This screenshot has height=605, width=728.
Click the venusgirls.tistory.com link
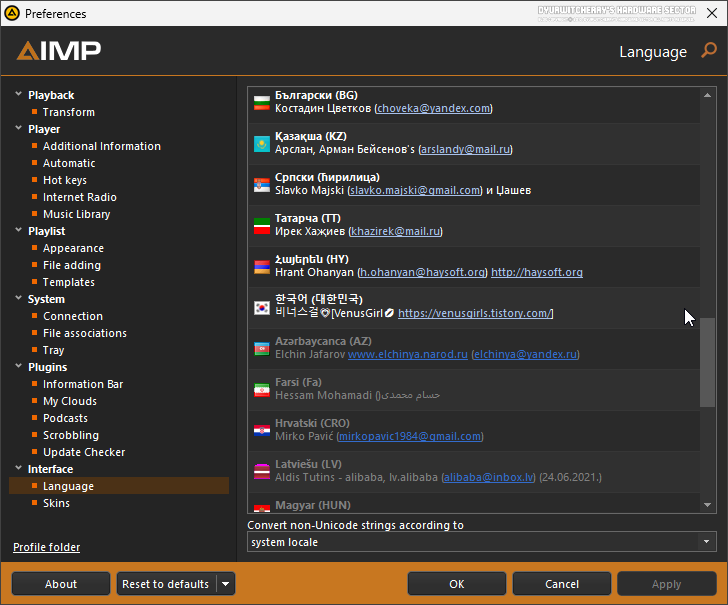tap(475, 313)
